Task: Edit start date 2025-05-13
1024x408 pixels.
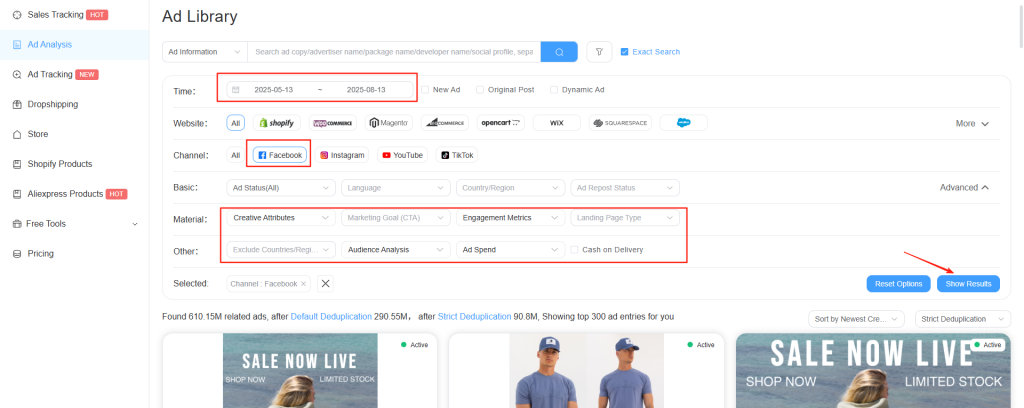Action: (x=274, y=90)
